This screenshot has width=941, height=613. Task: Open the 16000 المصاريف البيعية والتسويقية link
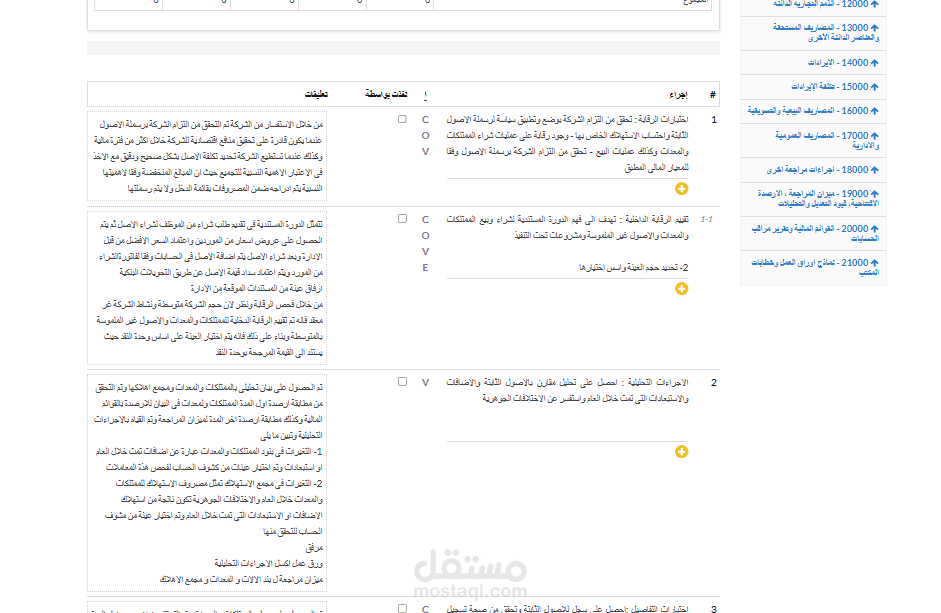pyautogui.click(x=813, y=110)
